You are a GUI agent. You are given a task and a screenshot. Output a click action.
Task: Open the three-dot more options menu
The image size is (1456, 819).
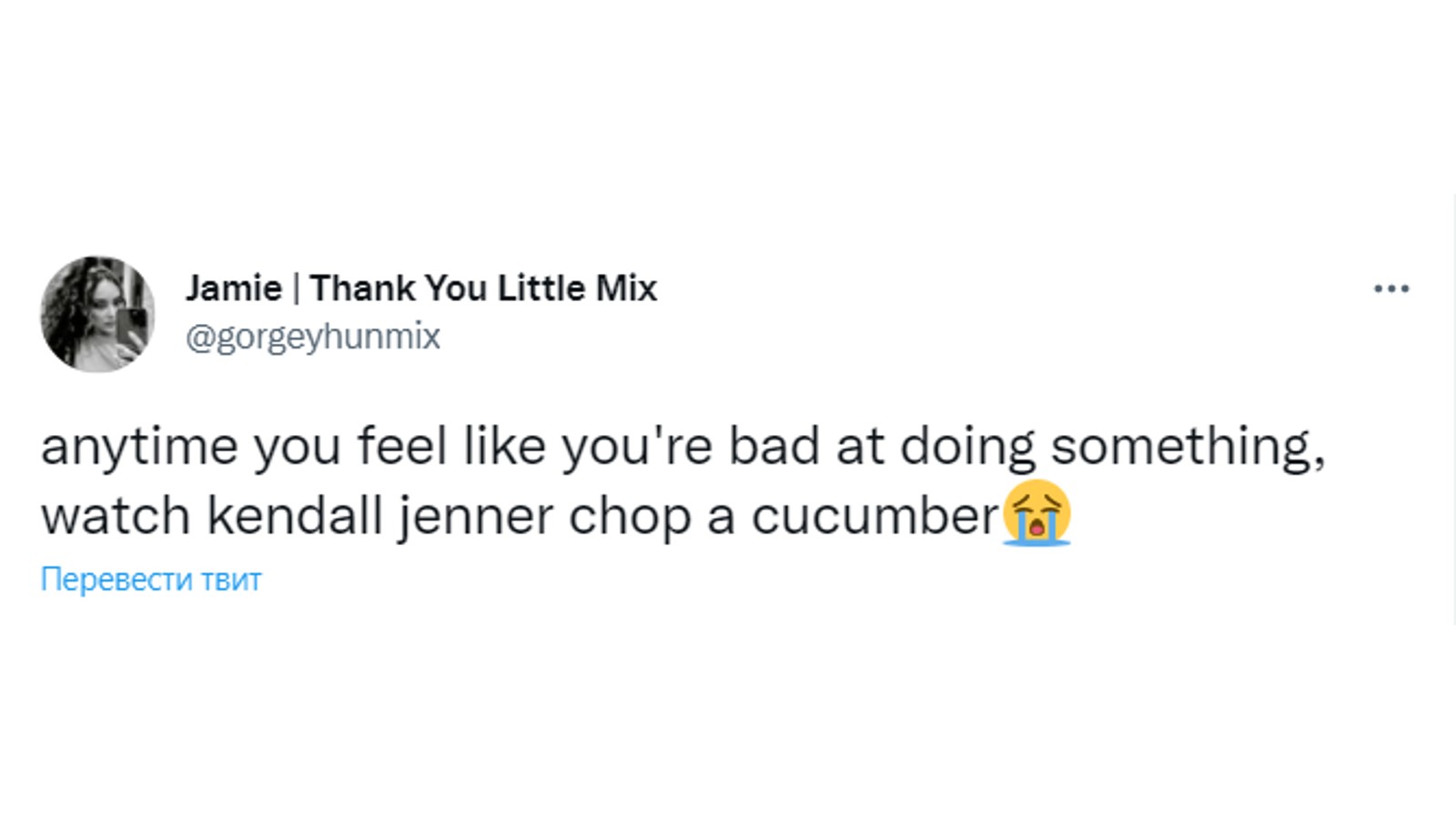click(x=1390, y=289)
